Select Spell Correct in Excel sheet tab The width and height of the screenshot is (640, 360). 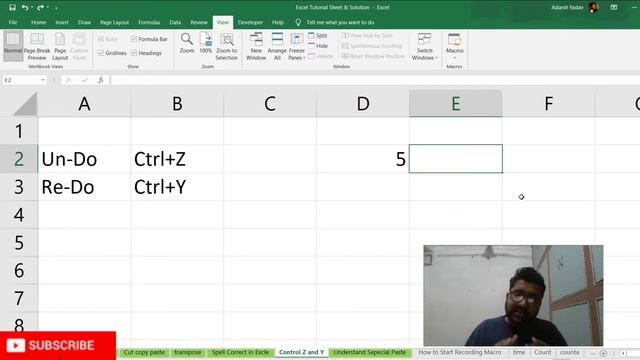click(240, 352)
